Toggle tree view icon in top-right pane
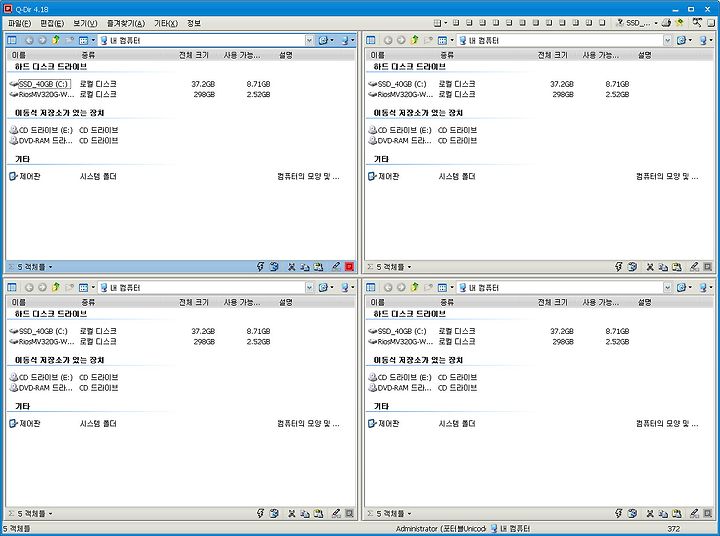 pyautogui.click(x=371, y=40)
